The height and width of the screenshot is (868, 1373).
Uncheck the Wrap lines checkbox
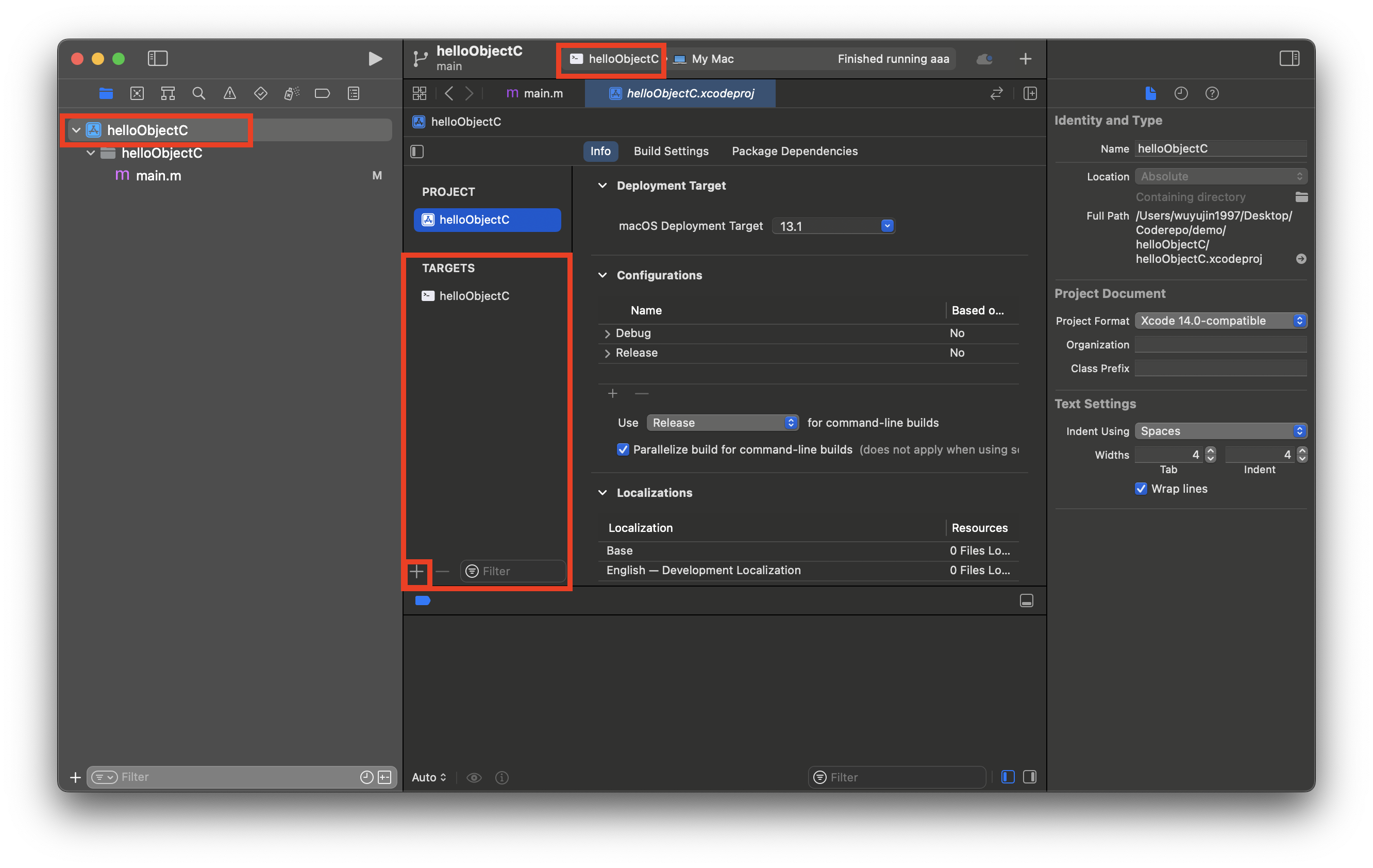[x=1141, y=489]
